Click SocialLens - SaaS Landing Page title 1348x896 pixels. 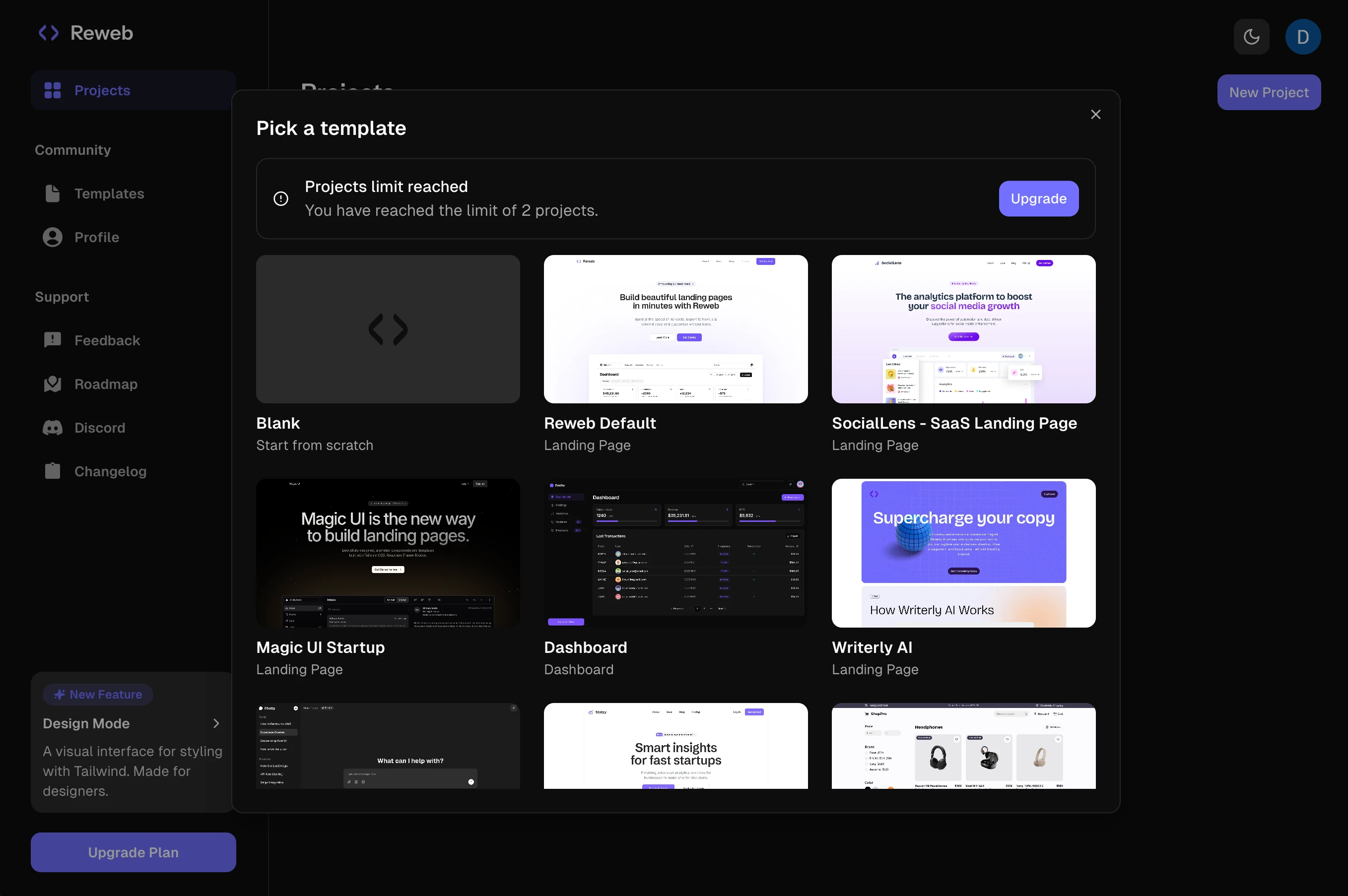tap(954, 423)
